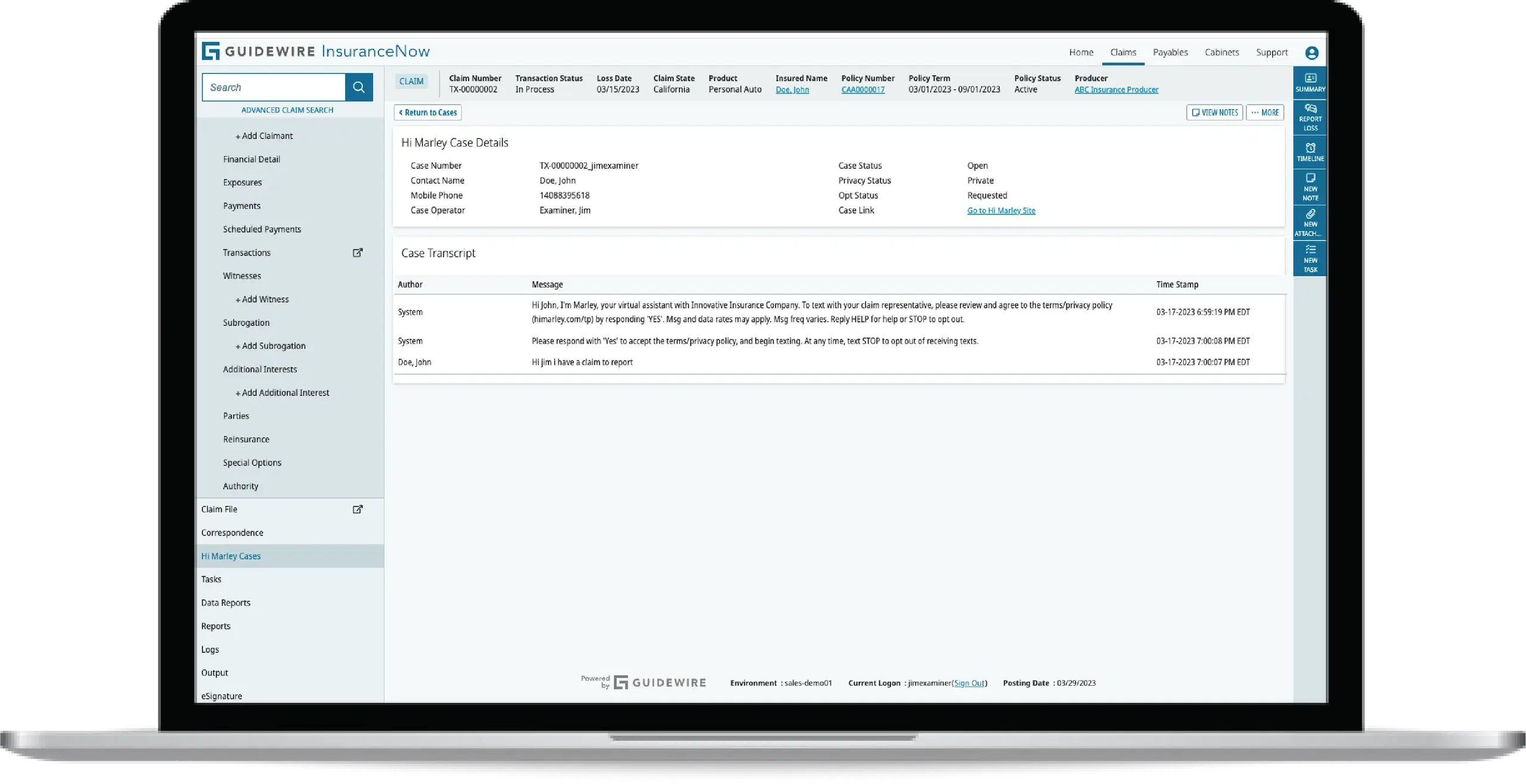
Task: Open eSignature menu item
Action: pos(221,696)
